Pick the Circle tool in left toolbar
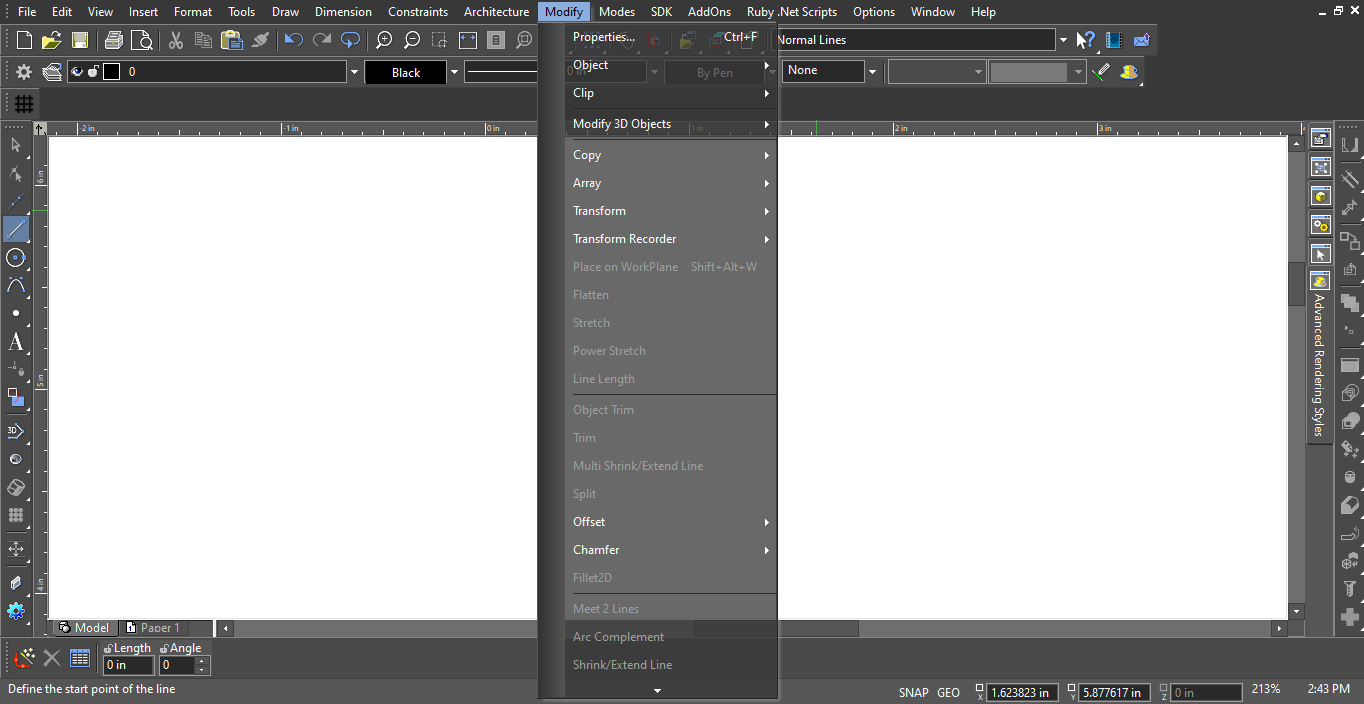 (16, 257)
